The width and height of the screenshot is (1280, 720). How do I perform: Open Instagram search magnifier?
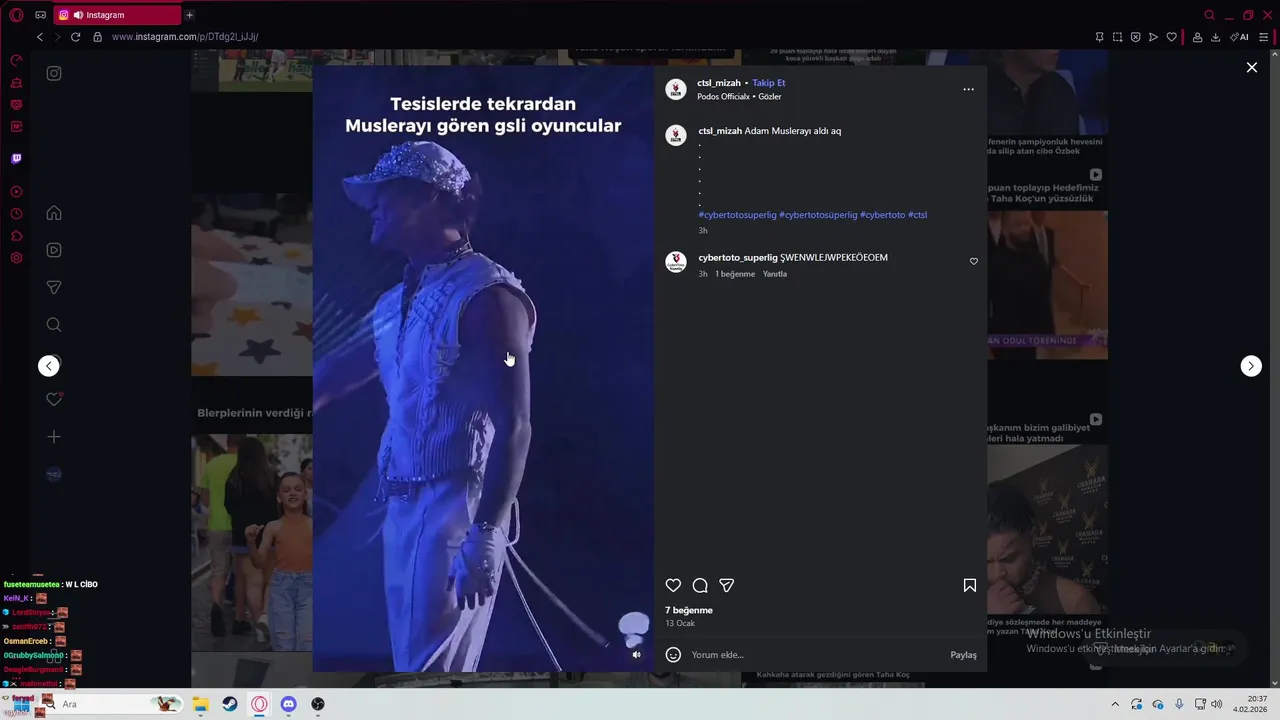click(x=54, y=325)
